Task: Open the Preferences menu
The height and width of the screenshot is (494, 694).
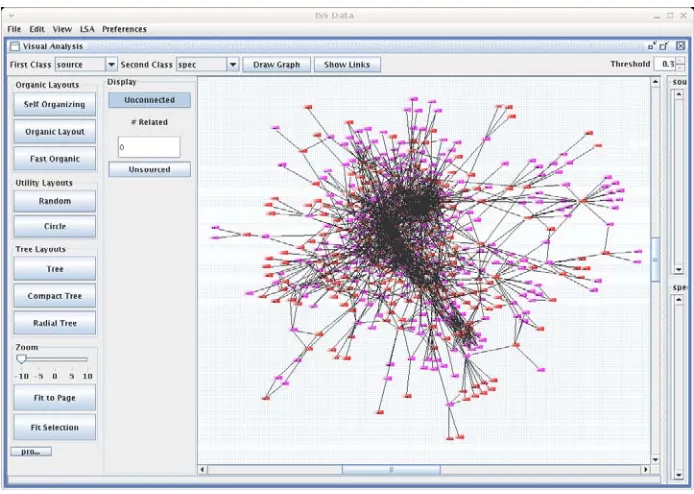Action: (124, 29)
